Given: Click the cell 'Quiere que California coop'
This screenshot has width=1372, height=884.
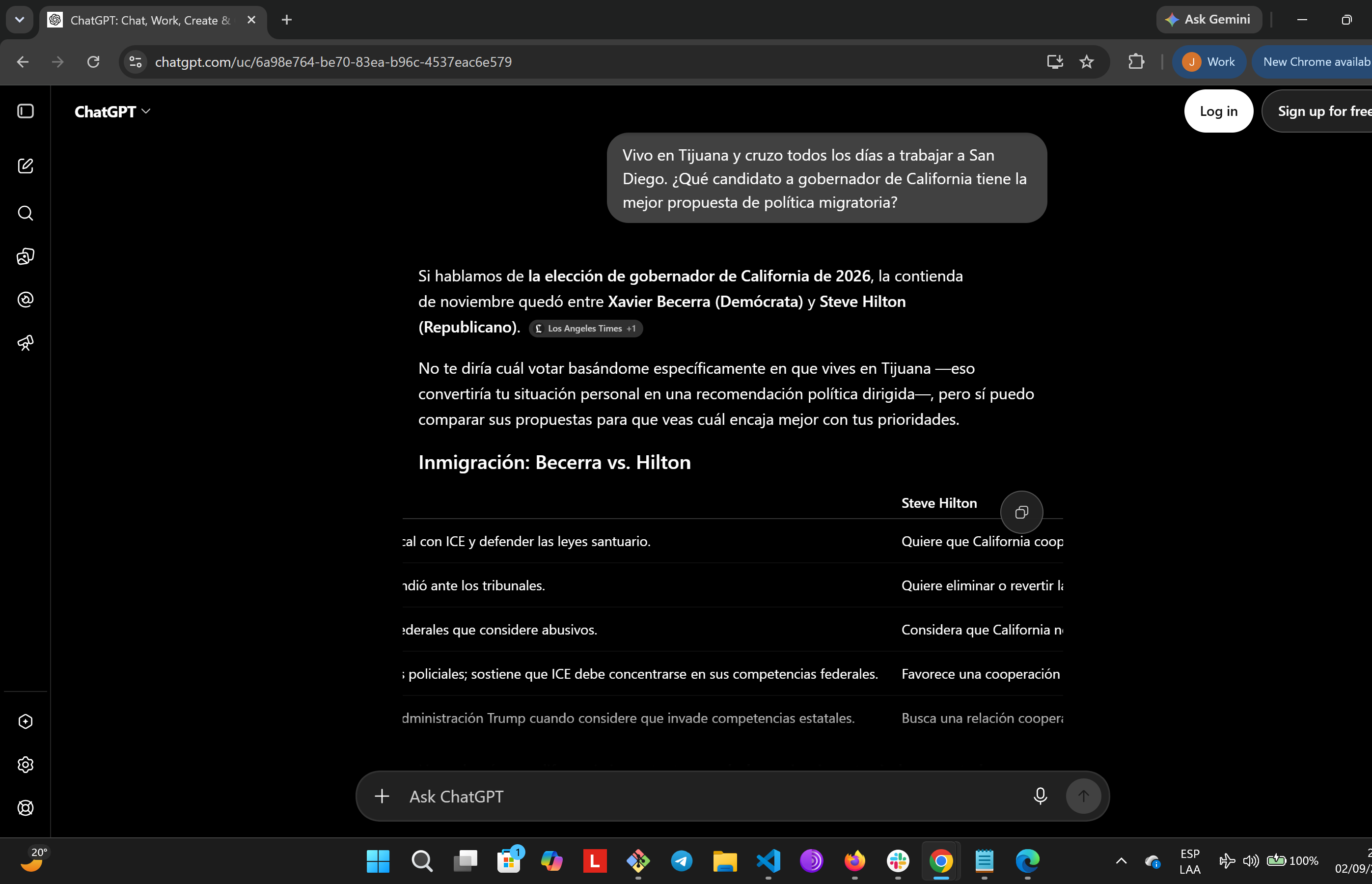Looking at the screenshot, I should tap(982, 541).
